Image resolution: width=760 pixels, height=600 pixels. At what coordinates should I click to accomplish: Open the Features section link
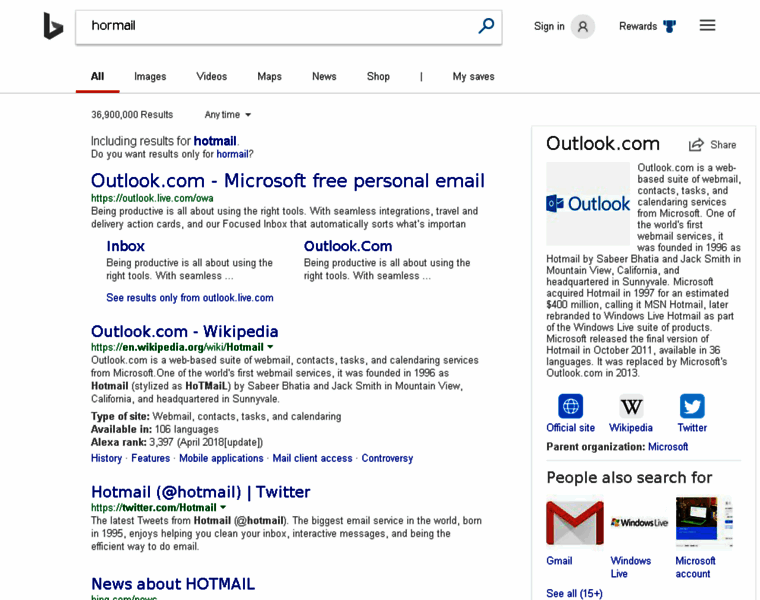click(x=150, y=458)
